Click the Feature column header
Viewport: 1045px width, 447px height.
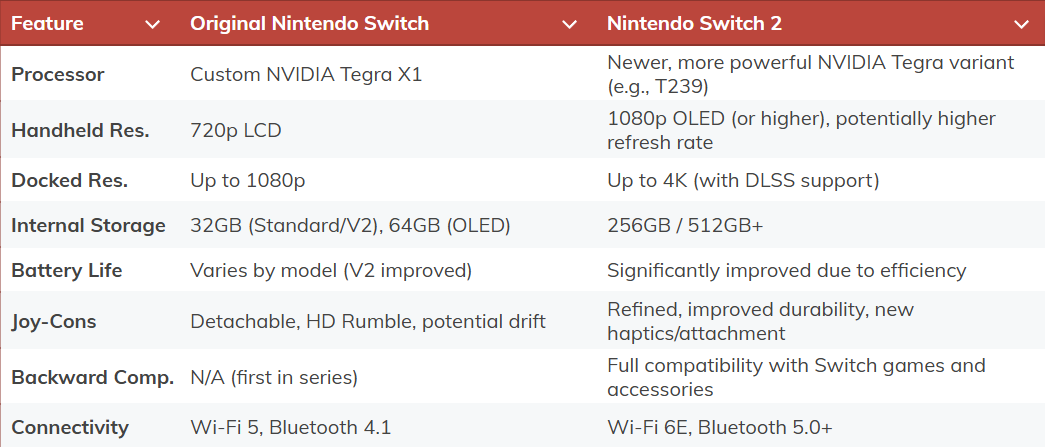coord(48,24)
